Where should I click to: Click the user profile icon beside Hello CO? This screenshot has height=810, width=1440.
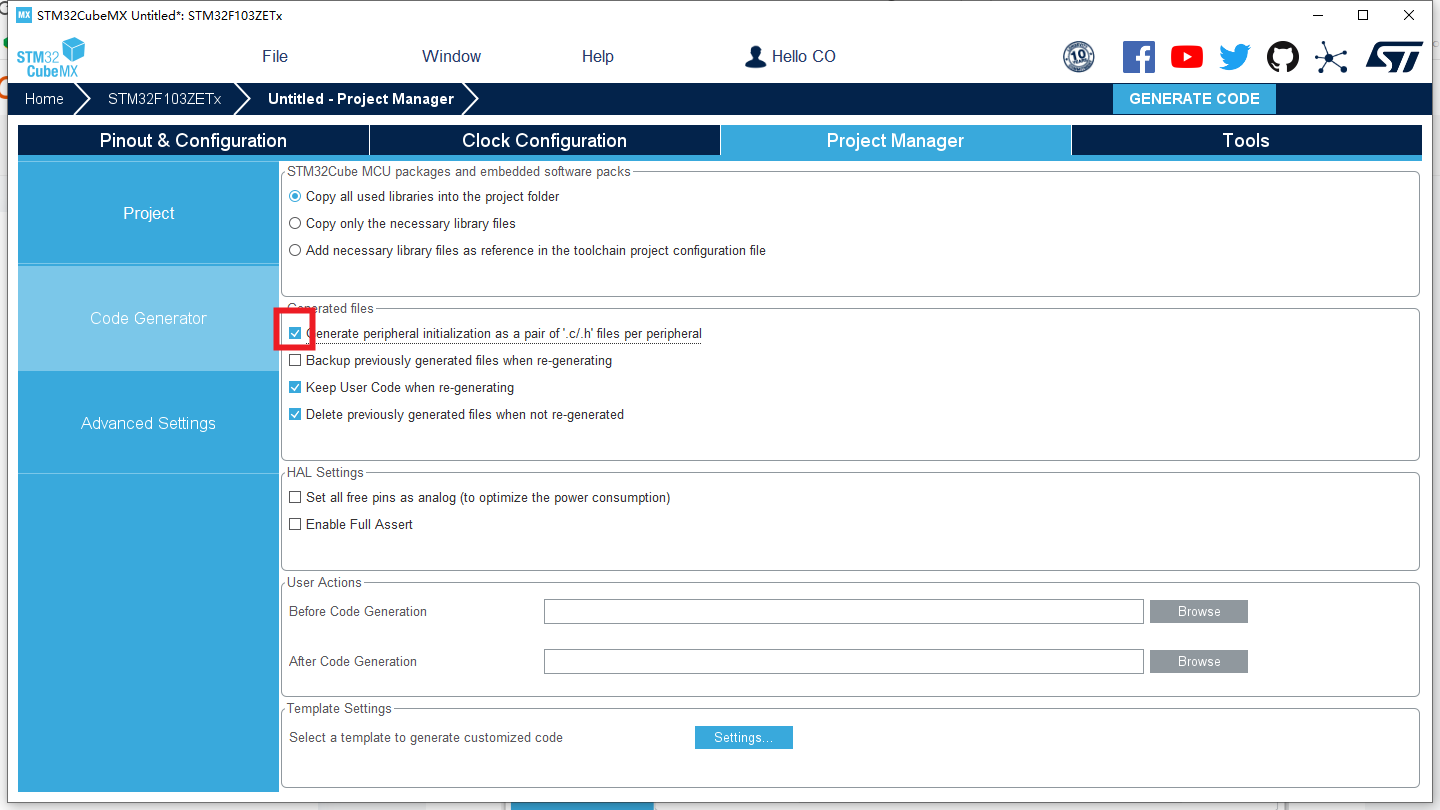coord(755,57)
